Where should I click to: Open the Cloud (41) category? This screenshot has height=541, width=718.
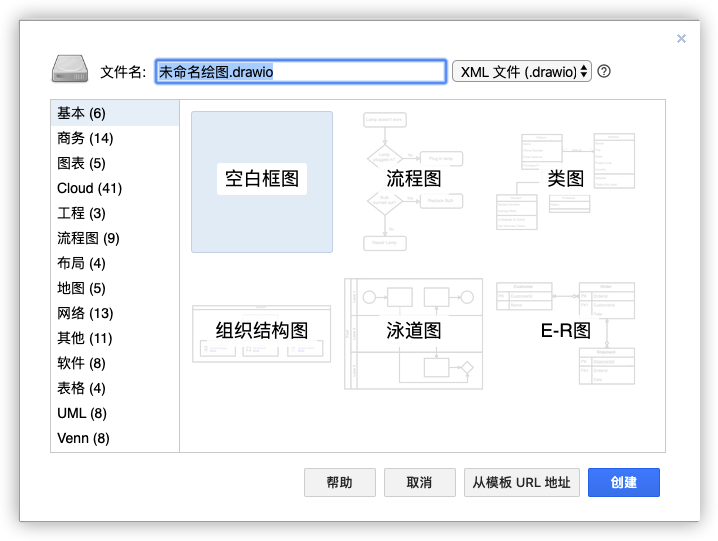pyautogui.click(x=89, y=188)
